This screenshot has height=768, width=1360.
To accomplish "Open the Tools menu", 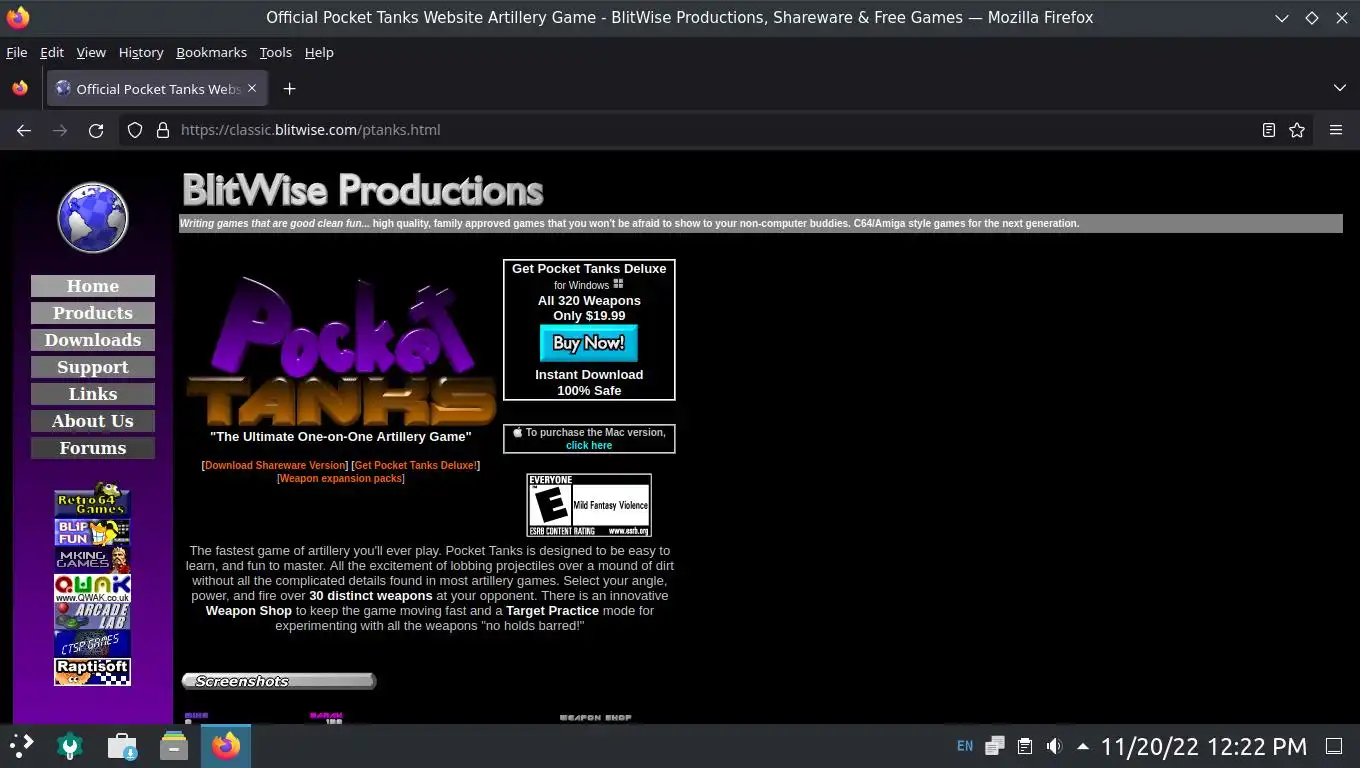I will click(275, 52).
